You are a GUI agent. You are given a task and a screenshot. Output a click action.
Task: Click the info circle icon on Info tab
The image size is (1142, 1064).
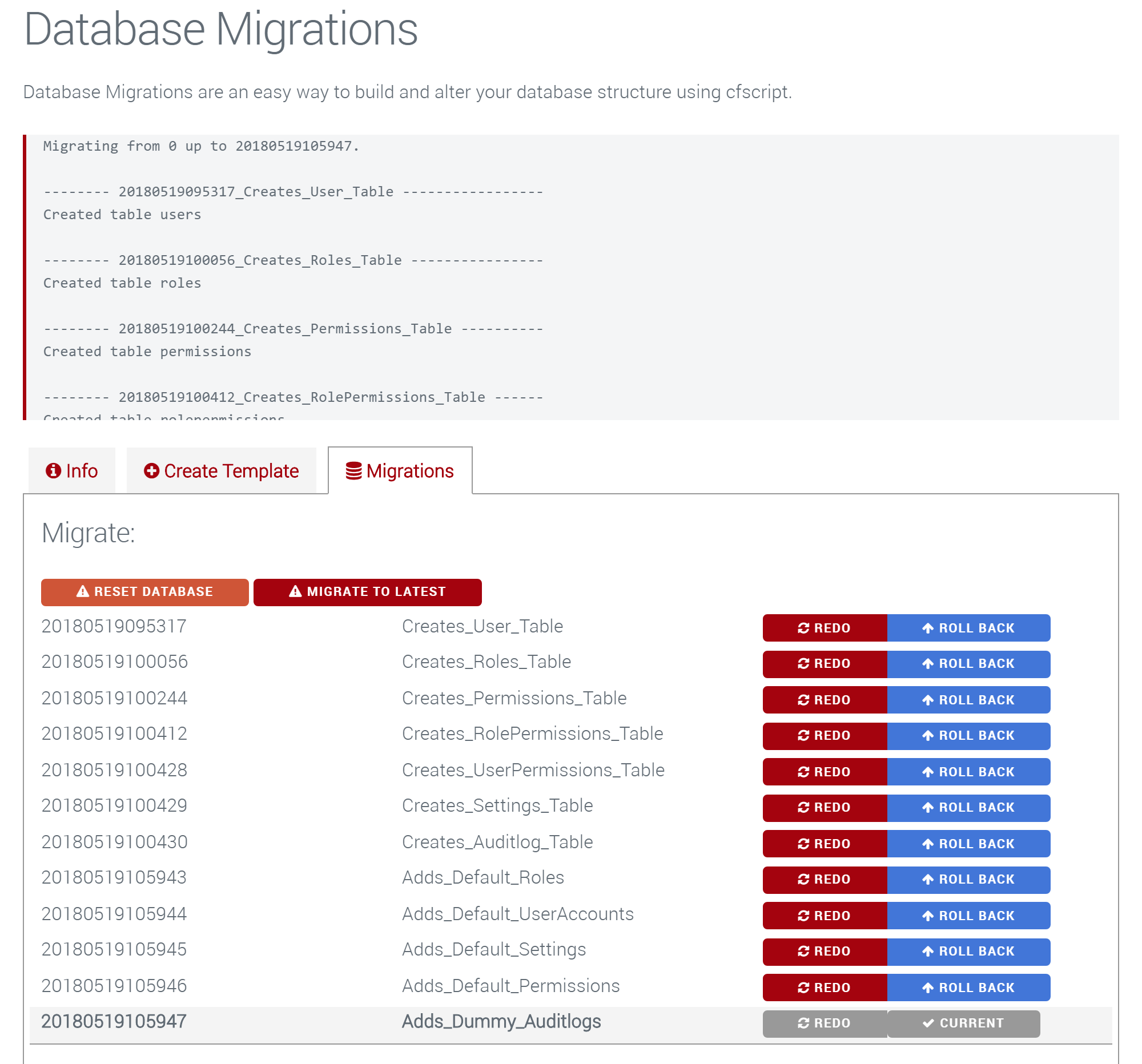[x=53, y=470]
